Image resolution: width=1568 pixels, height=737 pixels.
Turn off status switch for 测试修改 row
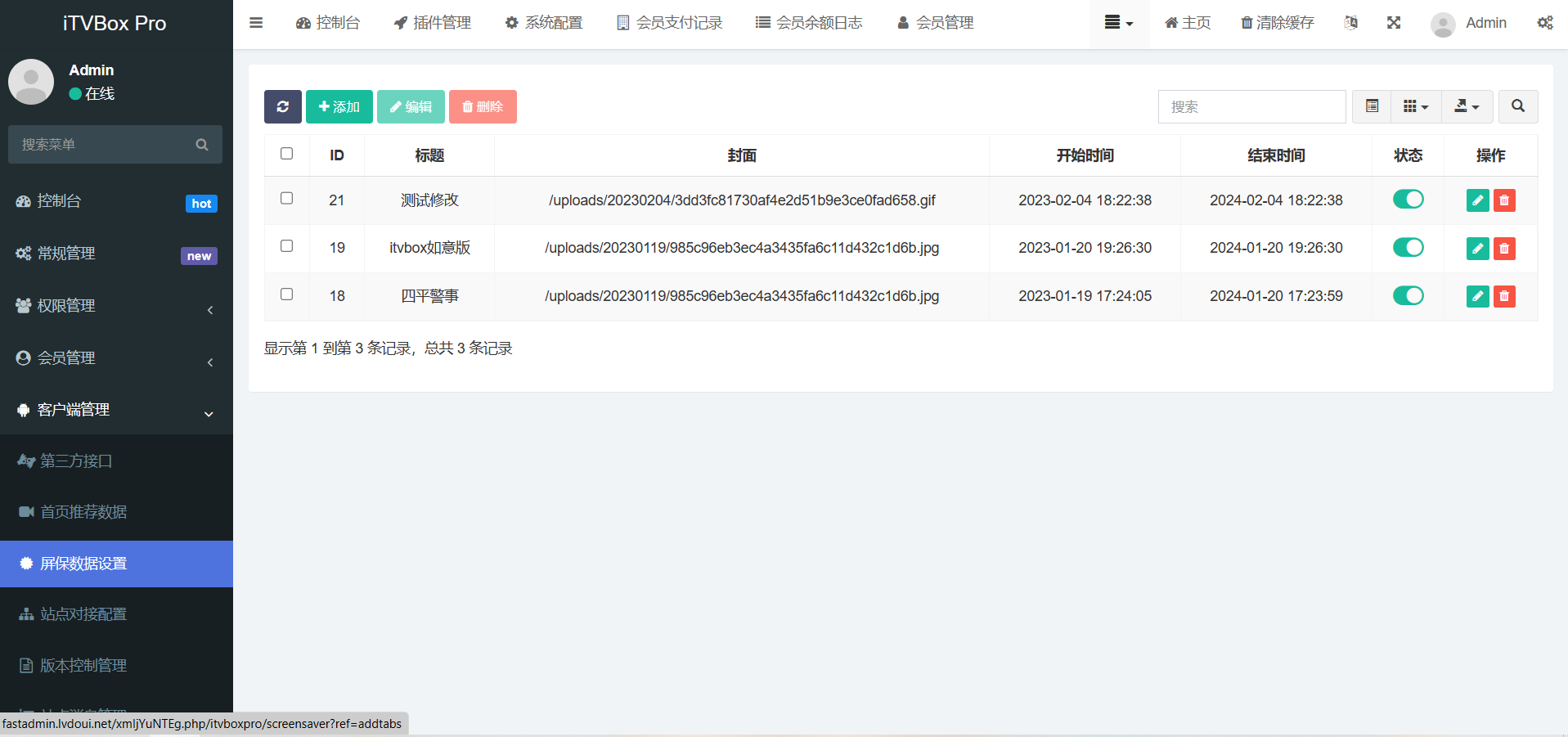[1408, 200]
